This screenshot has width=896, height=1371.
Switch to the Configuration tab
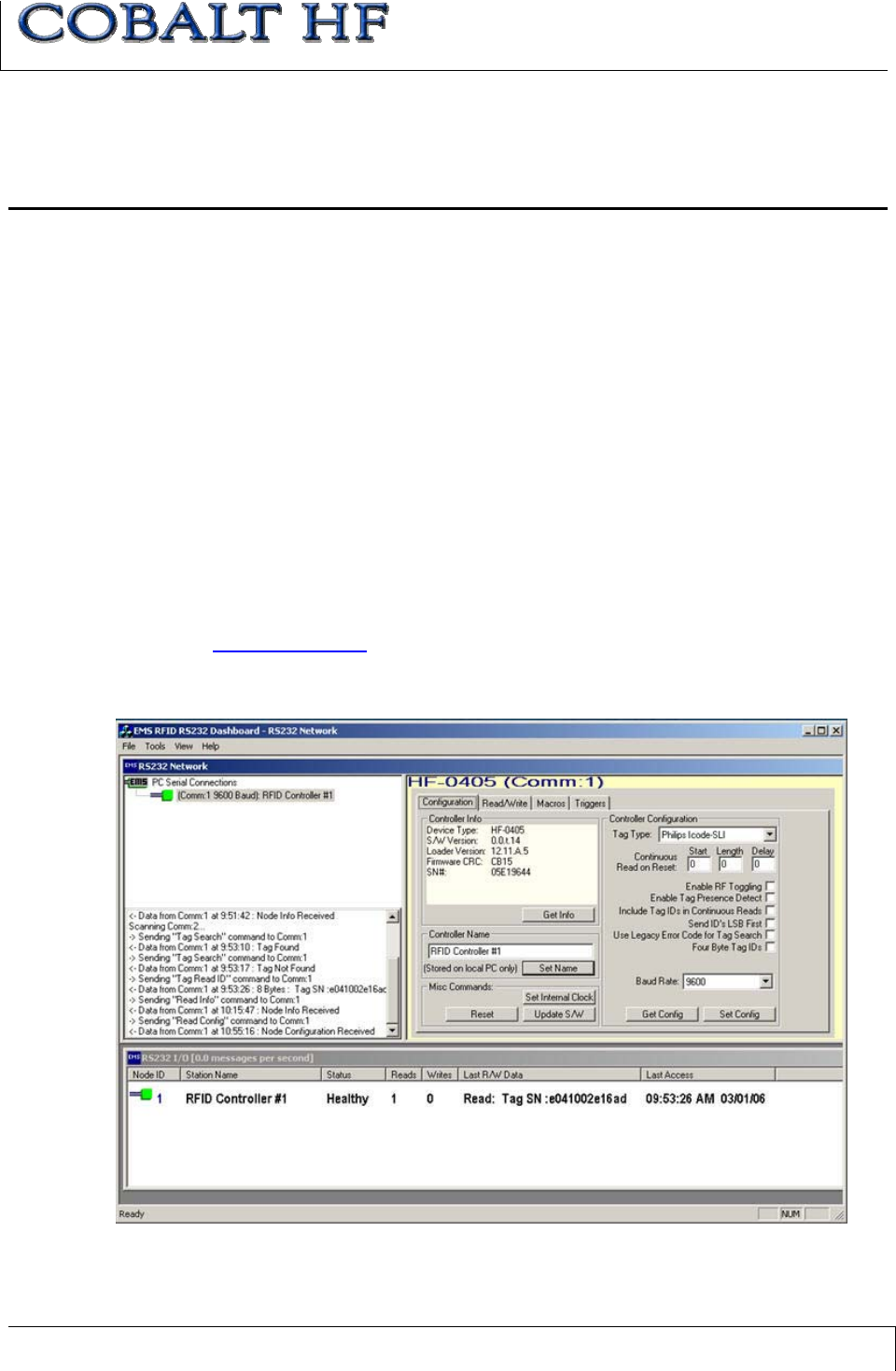click(x=448, y=802)
